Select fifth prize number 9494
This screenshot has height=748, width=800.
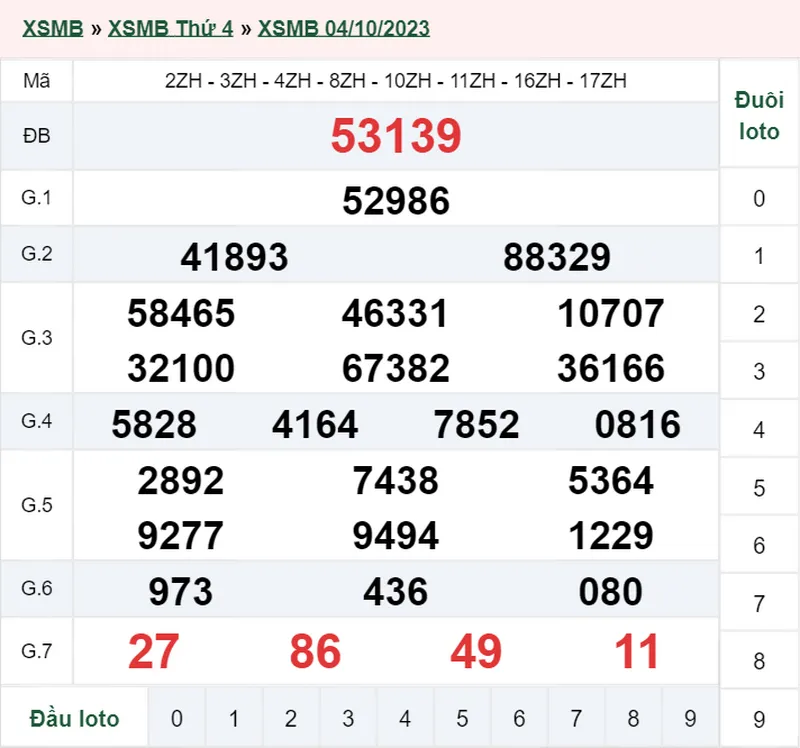395,534
